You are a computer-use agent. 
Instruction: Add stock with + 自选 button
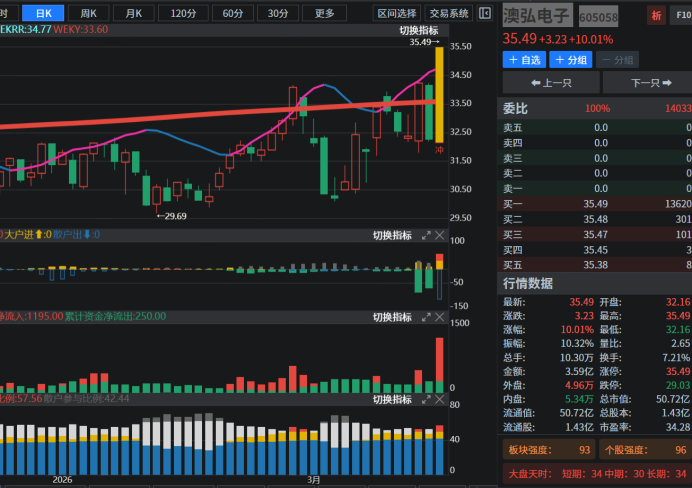(524, 60)
